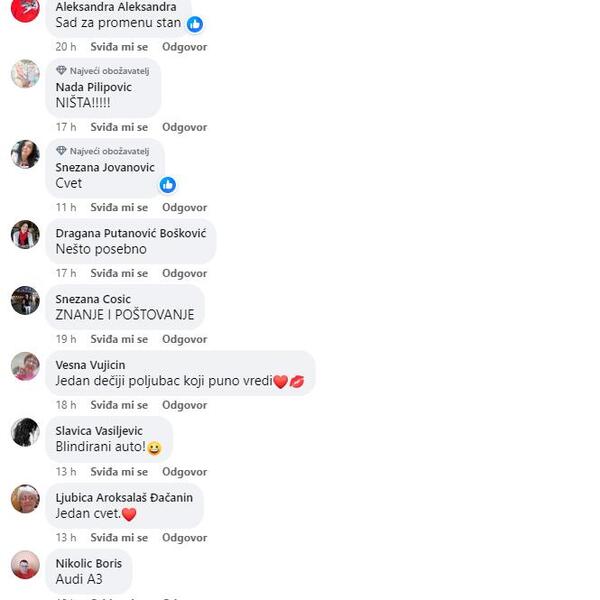Open Snezana Cosic's profile photo
The width and height of the screenshot is (600, 600).
25,300
